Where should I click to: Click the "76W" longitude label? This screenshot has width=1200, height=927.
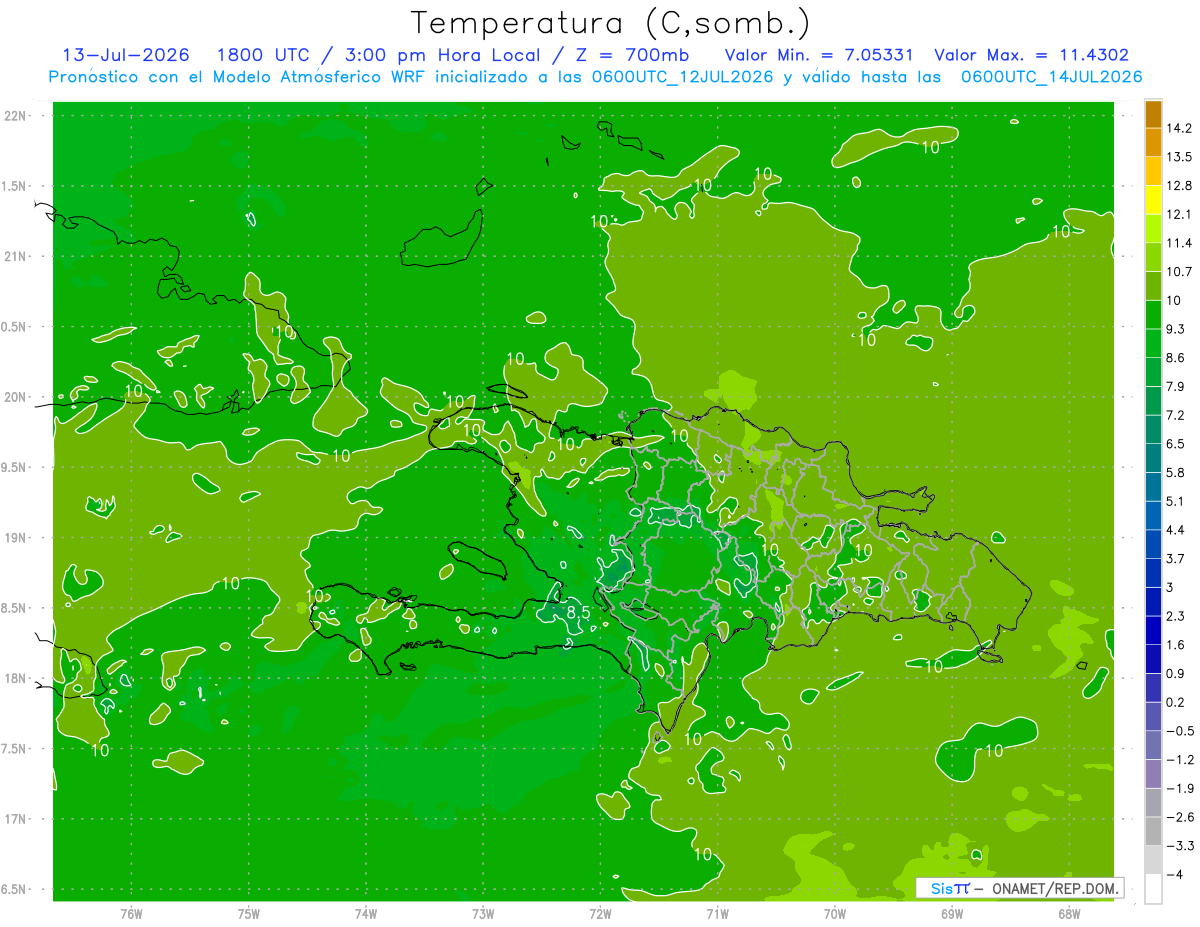(131, 914)
